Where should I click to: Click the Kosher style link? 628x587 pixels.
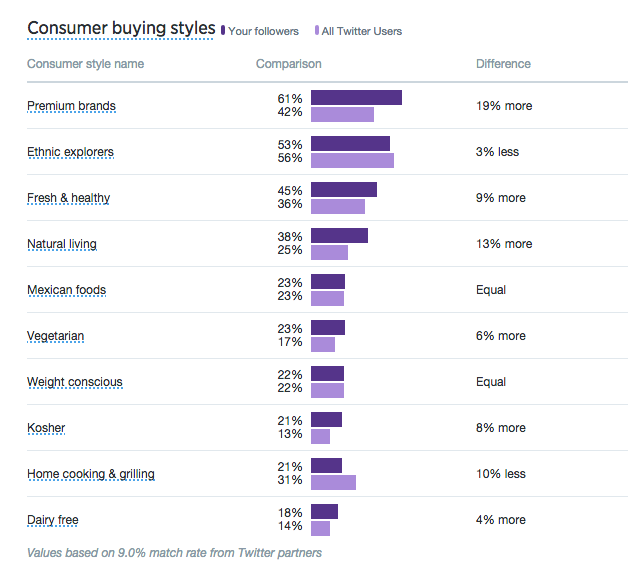(x=46, y=428)
